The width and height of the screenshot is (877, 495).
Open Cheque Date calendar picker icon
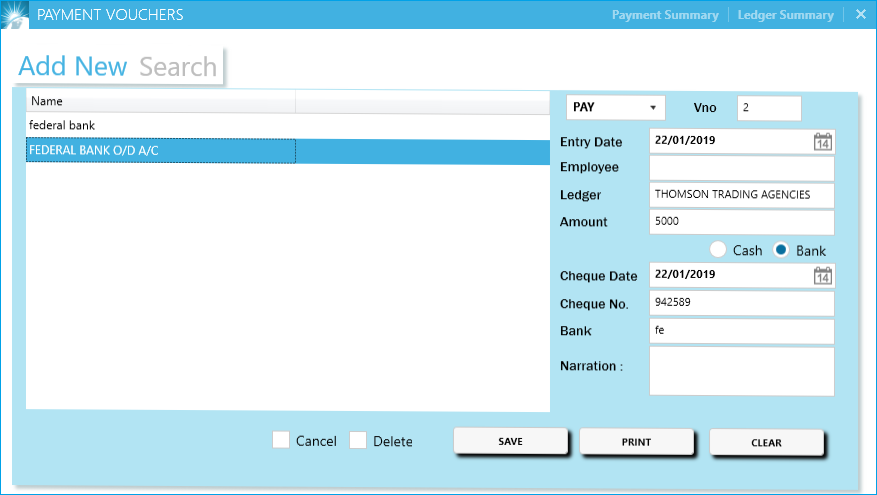pyautogui.click(x=822, y=275)
